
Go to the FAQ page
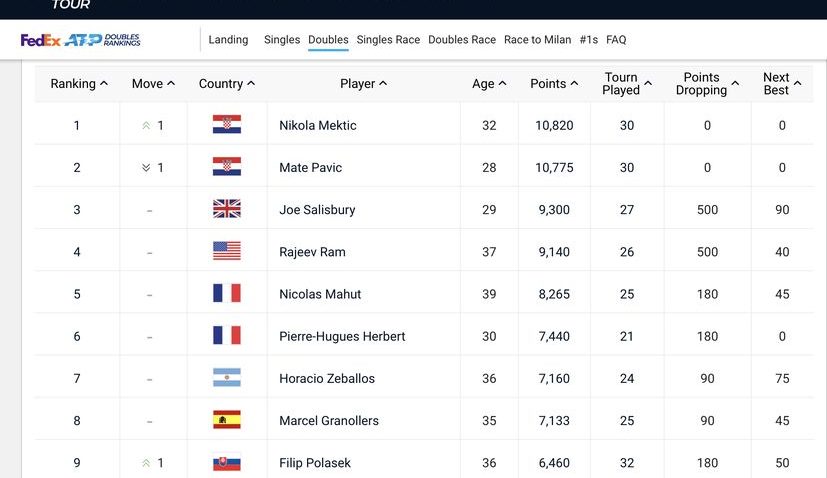(616, 40)
